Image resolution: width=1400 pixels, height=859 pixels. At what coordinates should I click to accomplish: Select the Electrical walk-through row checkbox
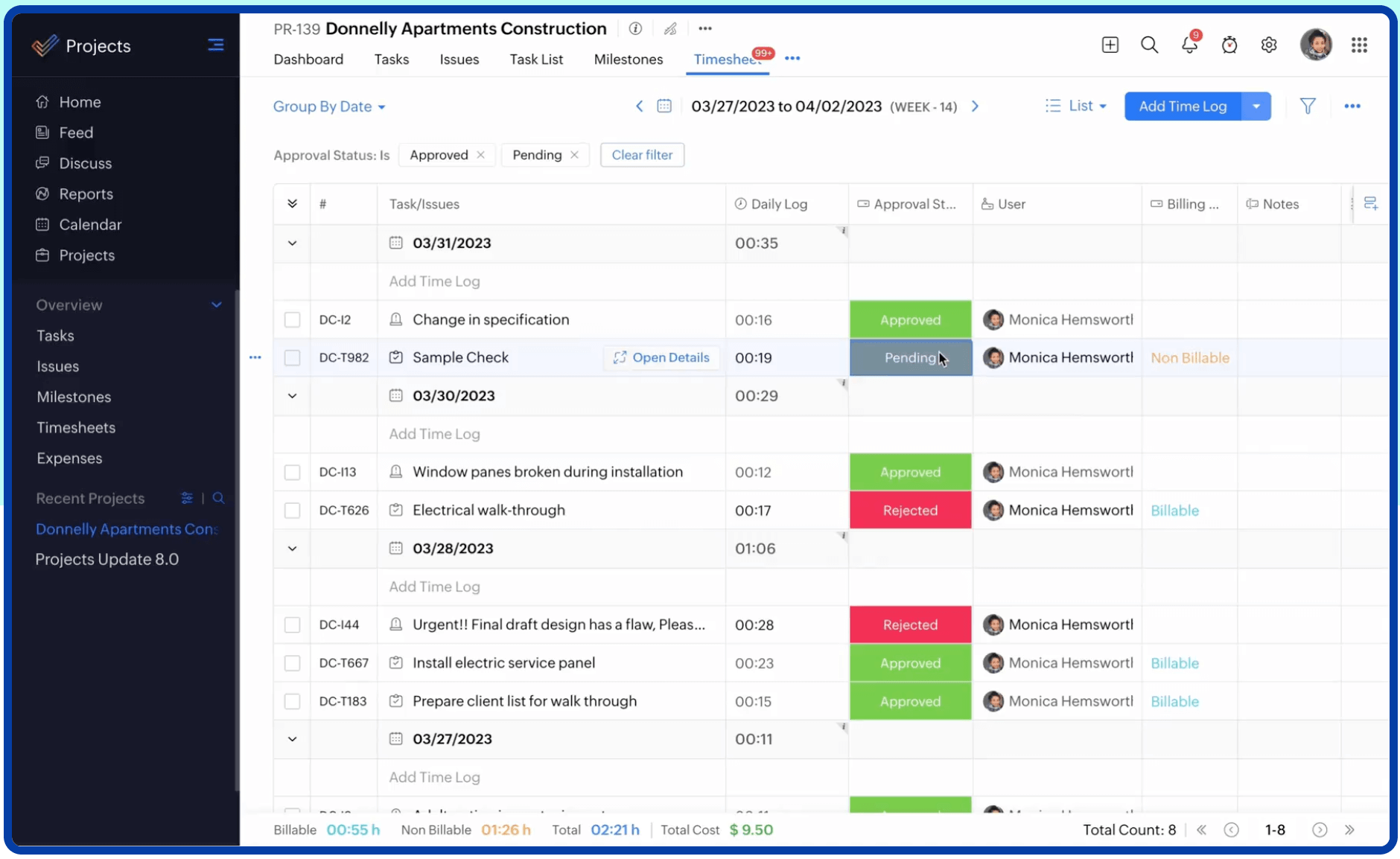point(292,511)
